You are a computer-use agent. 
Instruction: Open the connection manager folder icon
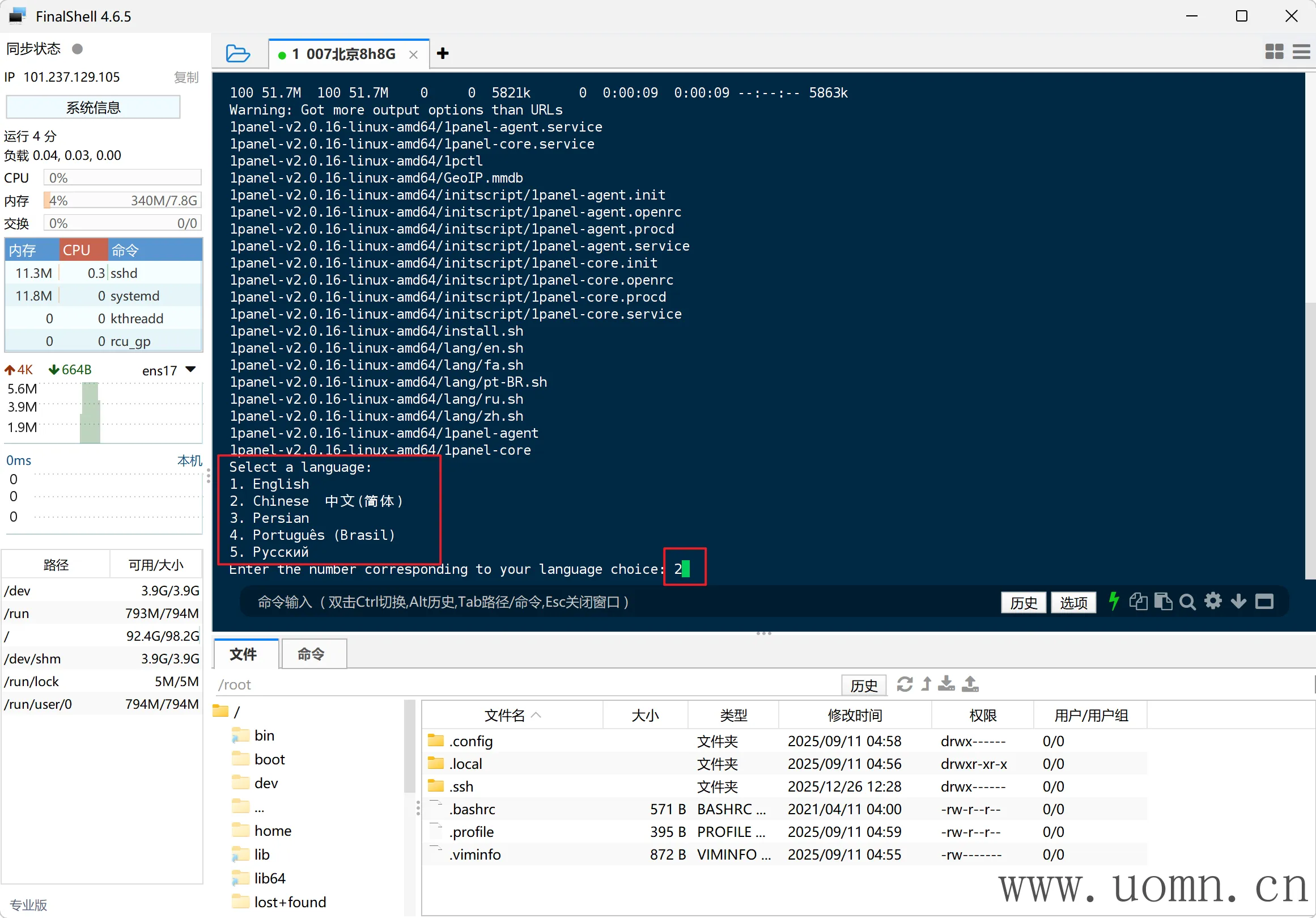(238, 53)
